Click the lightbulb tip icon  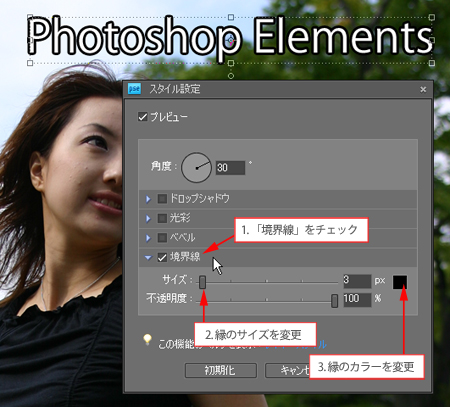(x=147, y=340)
